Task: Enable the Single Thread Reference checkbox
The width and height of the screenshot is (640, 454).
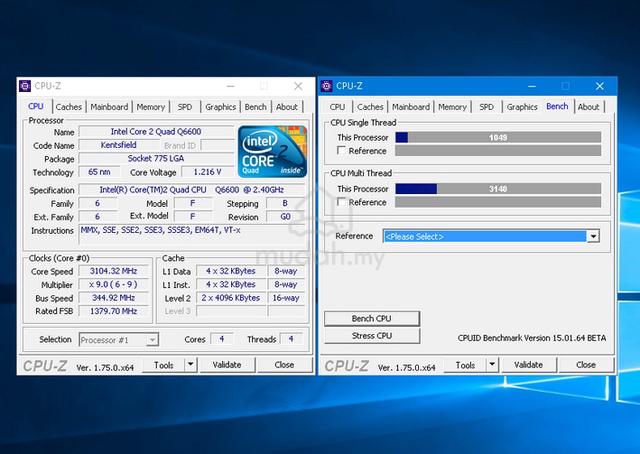Action: pos(341,151)
